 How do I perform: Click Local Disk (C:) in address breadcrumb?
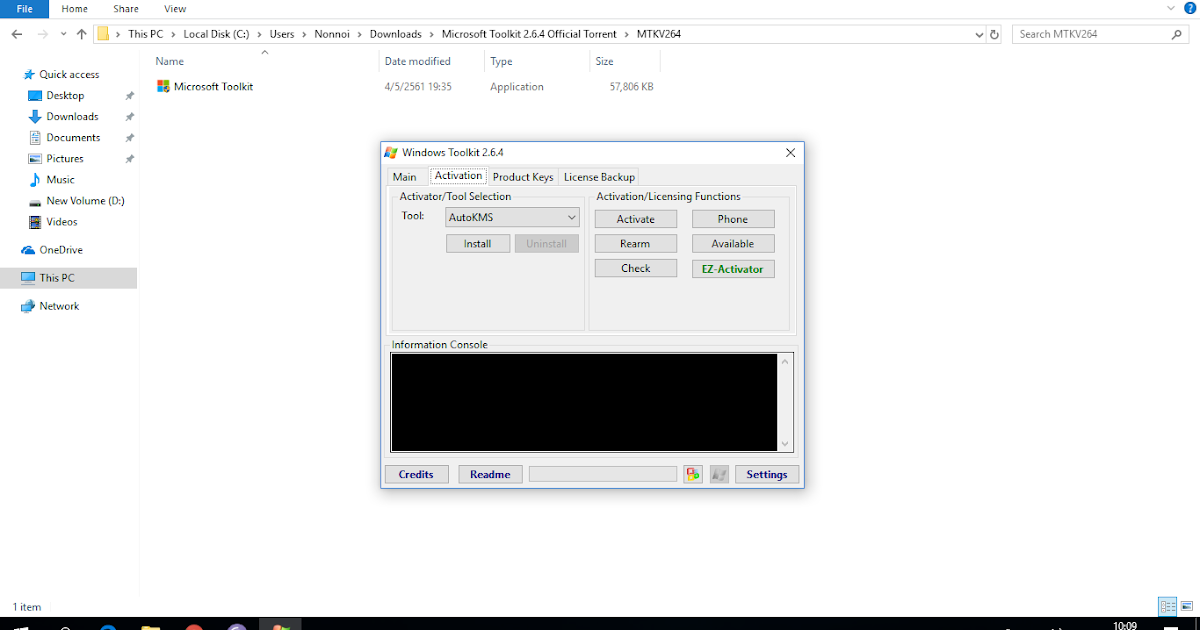216,34
